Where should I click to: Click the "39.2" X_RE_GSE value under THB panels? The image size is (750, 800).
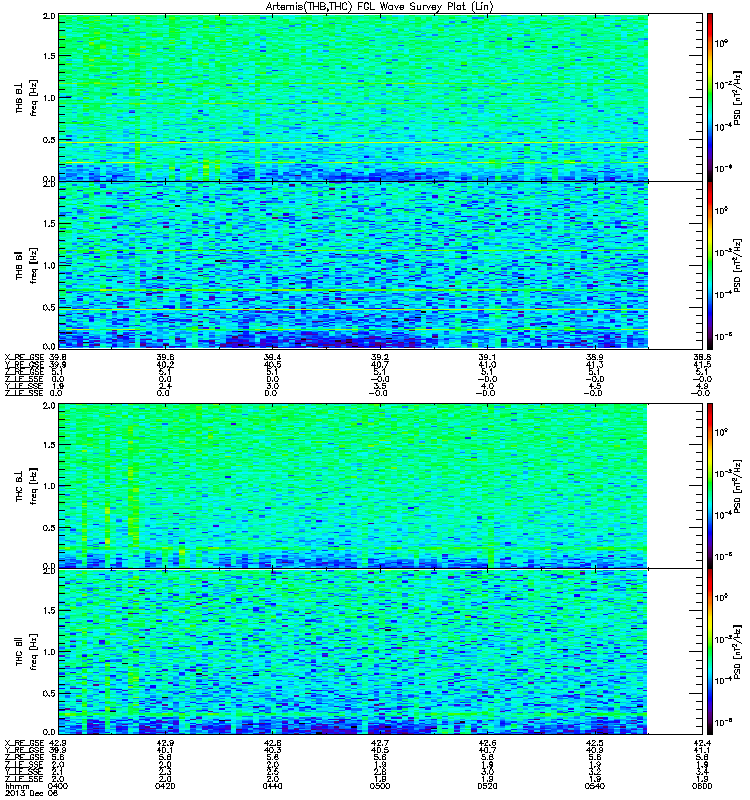[x=380, y=357]
